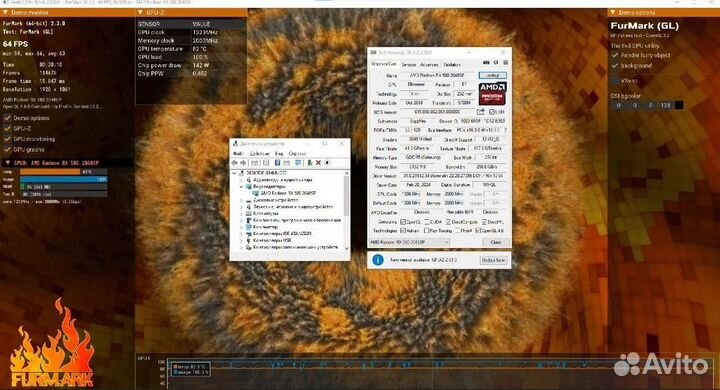Open Справка menu in Device Manager
Viewport: 720px width, 390px height.
point(297,153)
